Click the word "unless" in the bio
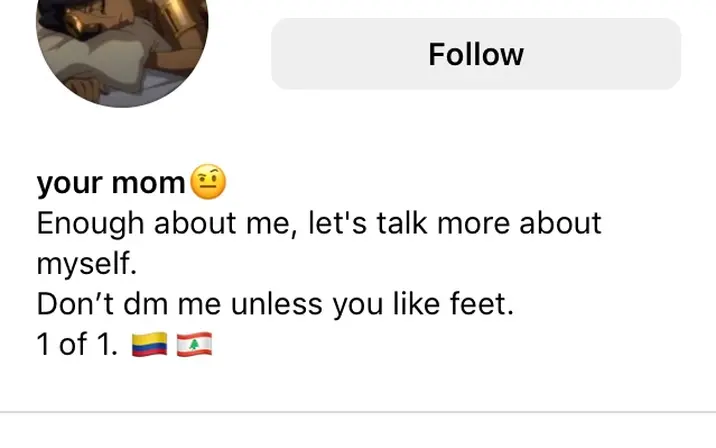The width and height of the screenshot is (716, 448). click(276, 304)
